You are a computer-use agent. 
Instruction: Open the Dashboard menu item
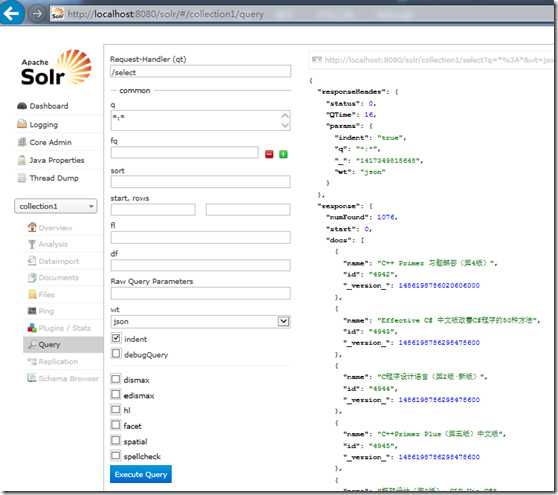click(x=49, y=106)
